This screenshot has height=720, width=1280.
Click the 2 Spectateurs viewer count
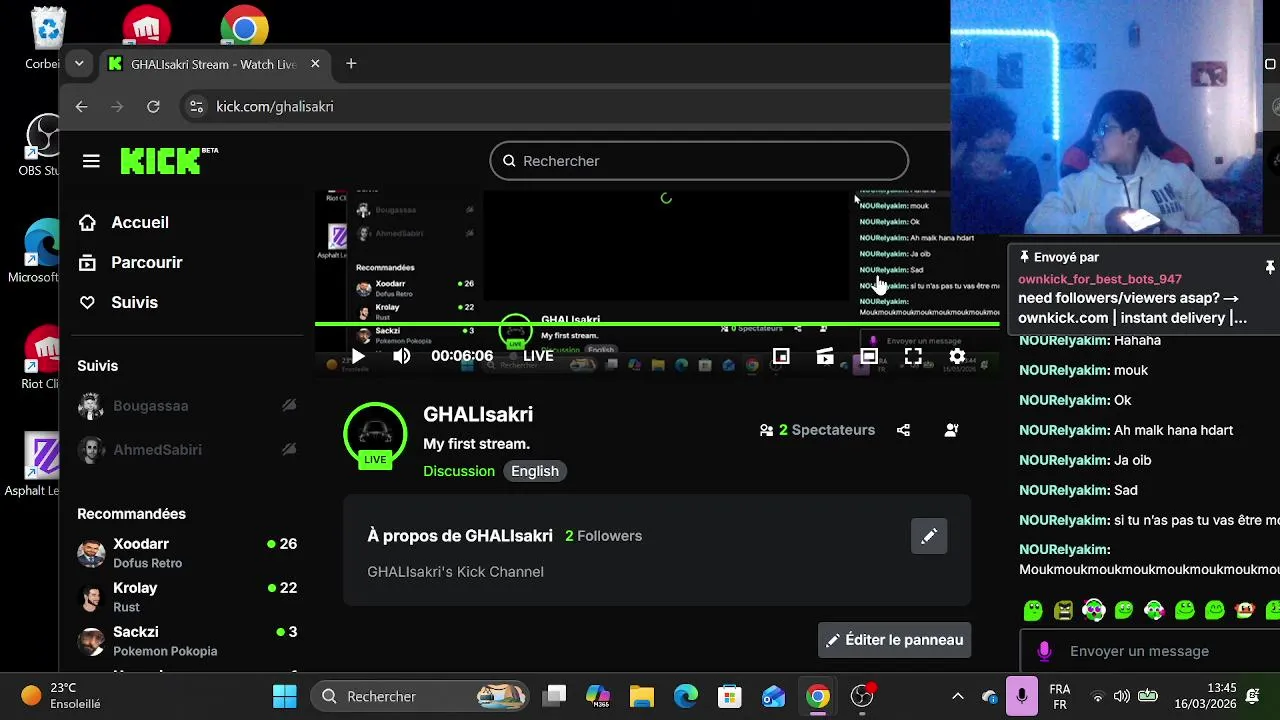(817, 430)
